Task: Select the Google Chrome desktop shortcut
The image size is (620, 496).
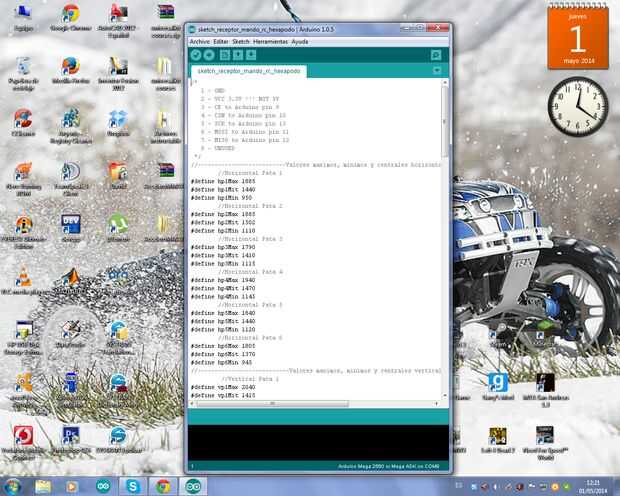Action: coord(71,18)
